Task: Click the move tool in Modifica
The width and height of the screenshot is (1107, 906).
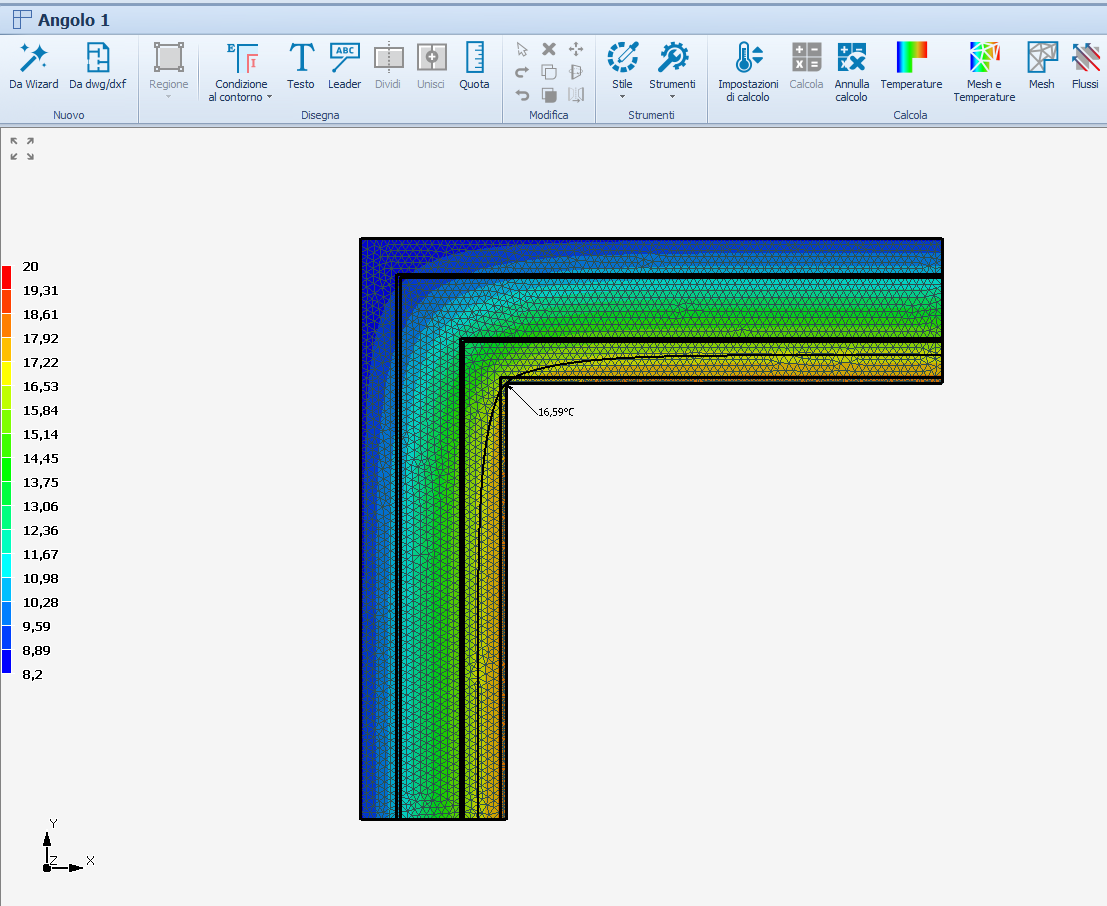Action: [x=575, y=49]
